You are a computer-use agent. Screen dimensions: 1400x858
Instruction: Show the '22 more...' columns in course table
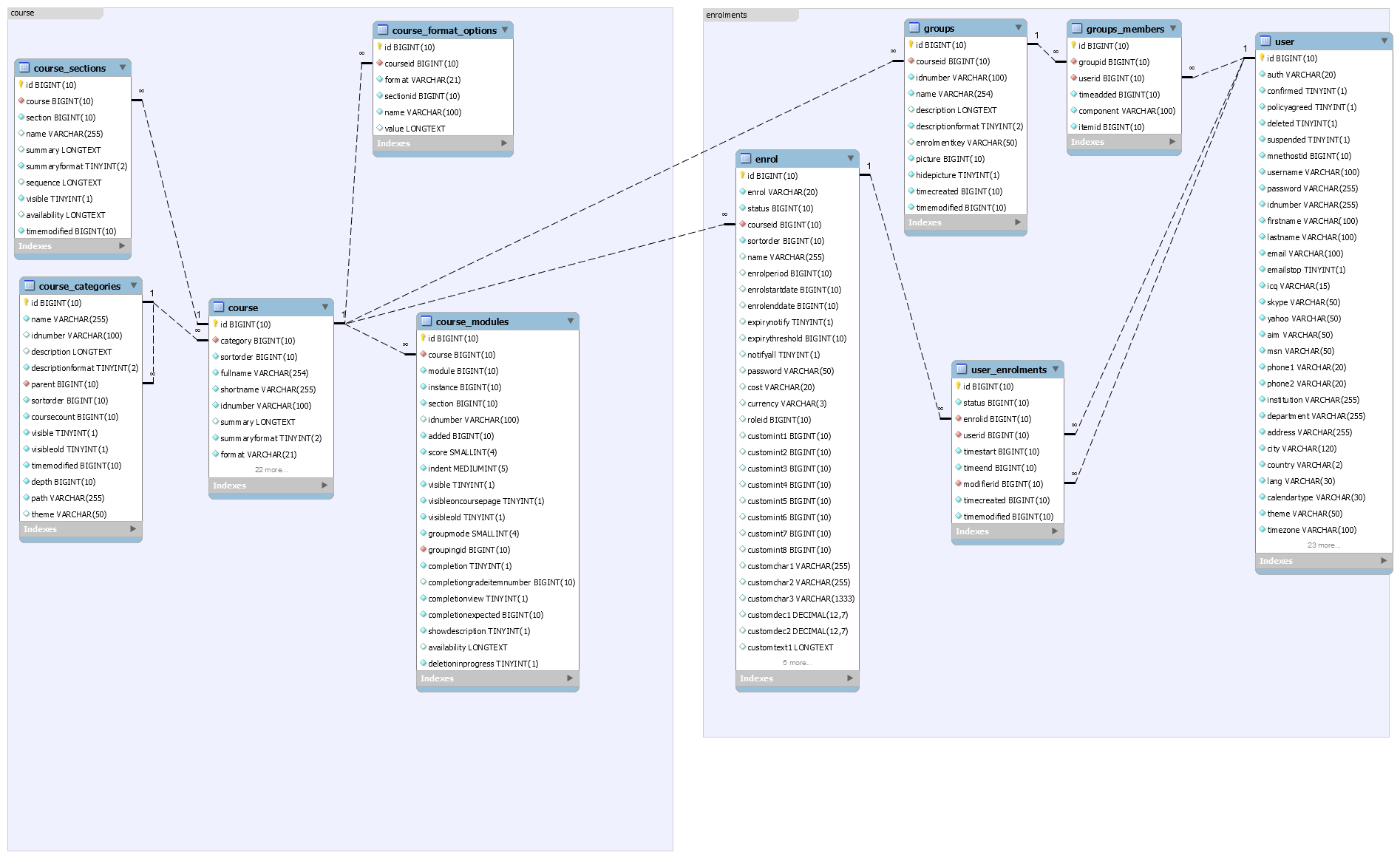pyautogui.click(x=271, y=470)
